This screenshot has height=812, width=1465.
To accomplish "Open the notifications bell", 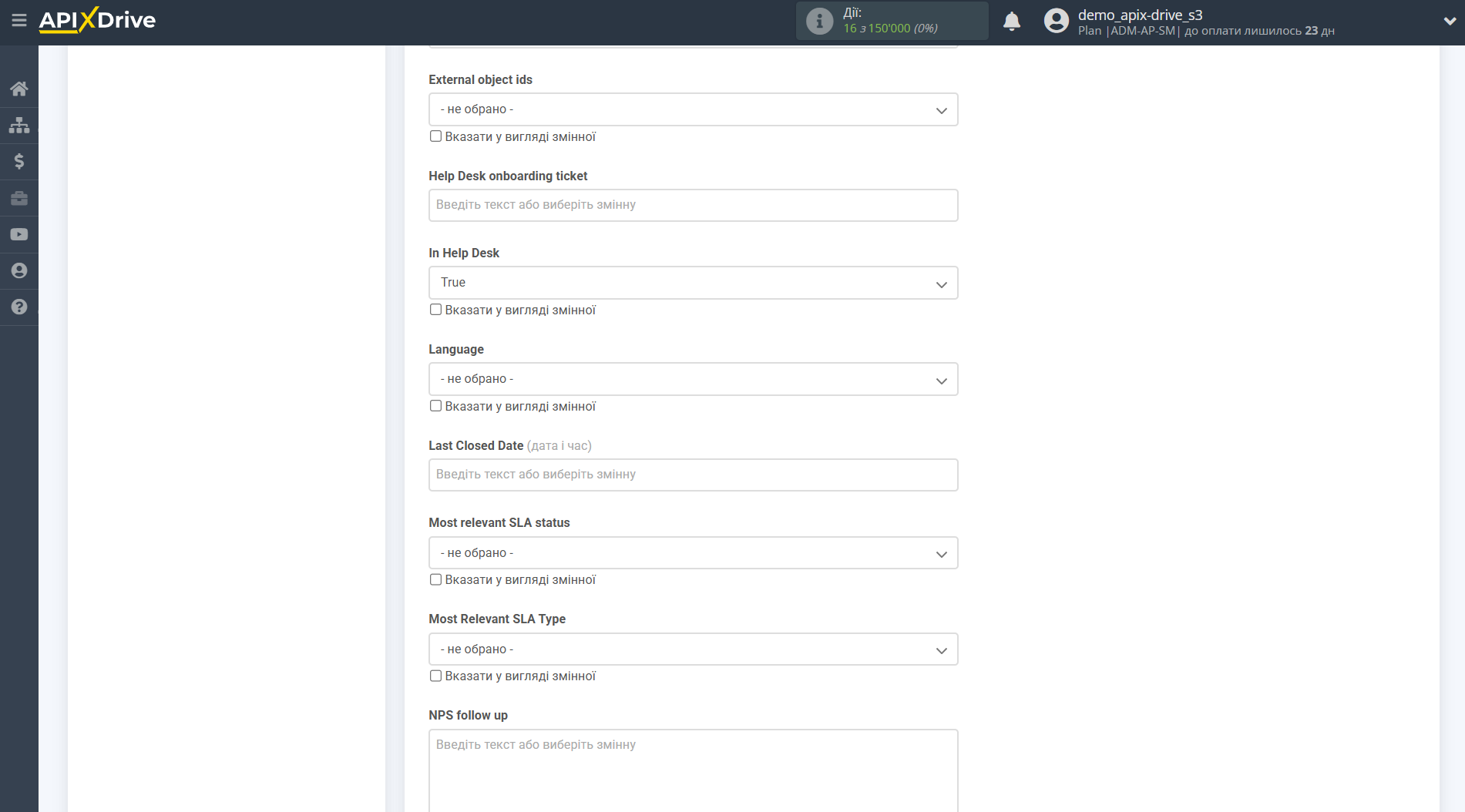I will click(x=1012, y=21).
